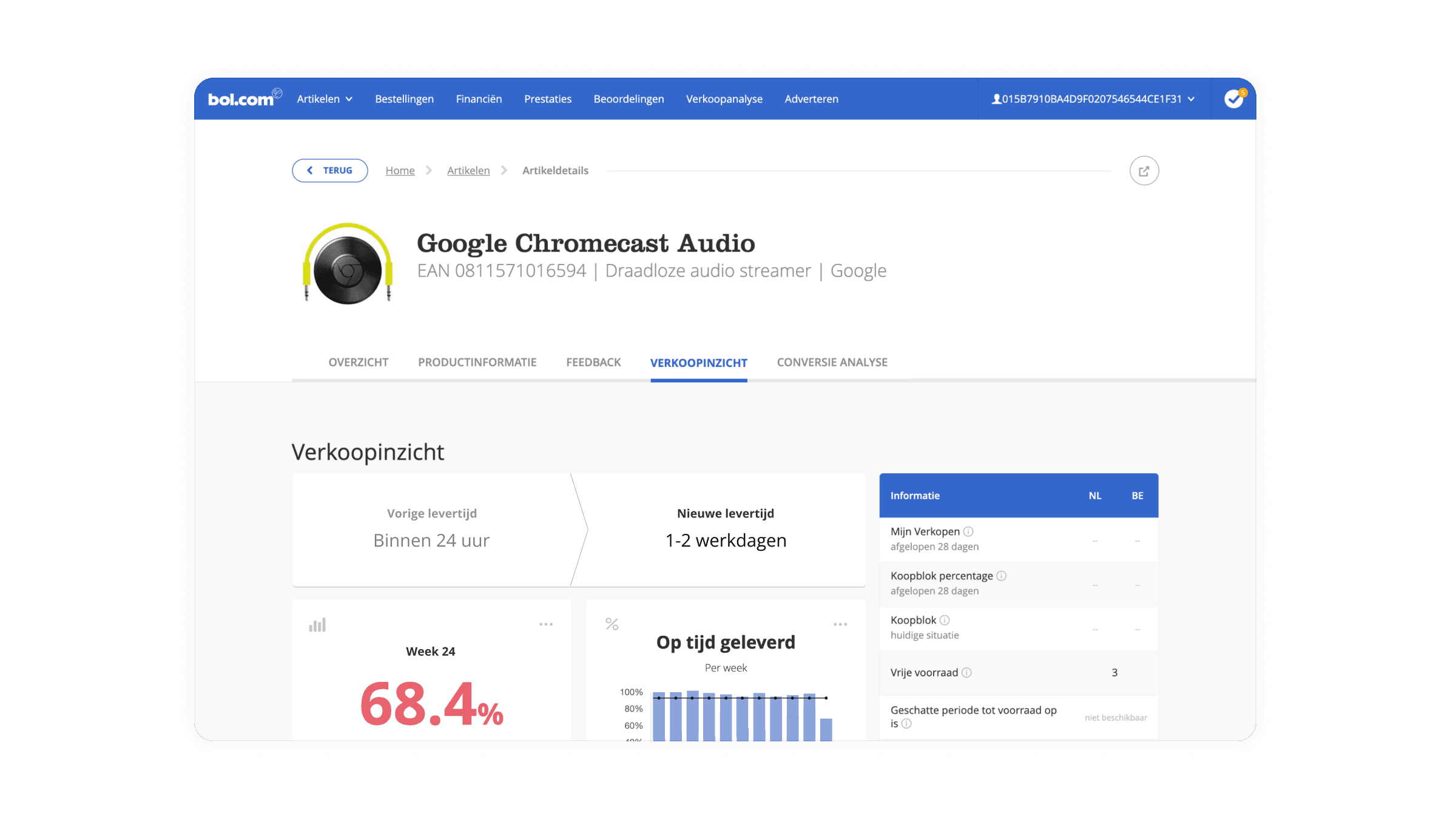Viewport: 1456px width, 819px height.
Task: Open three-dot menu on Op tijd geleverd card
Action: tap(840, 624)
